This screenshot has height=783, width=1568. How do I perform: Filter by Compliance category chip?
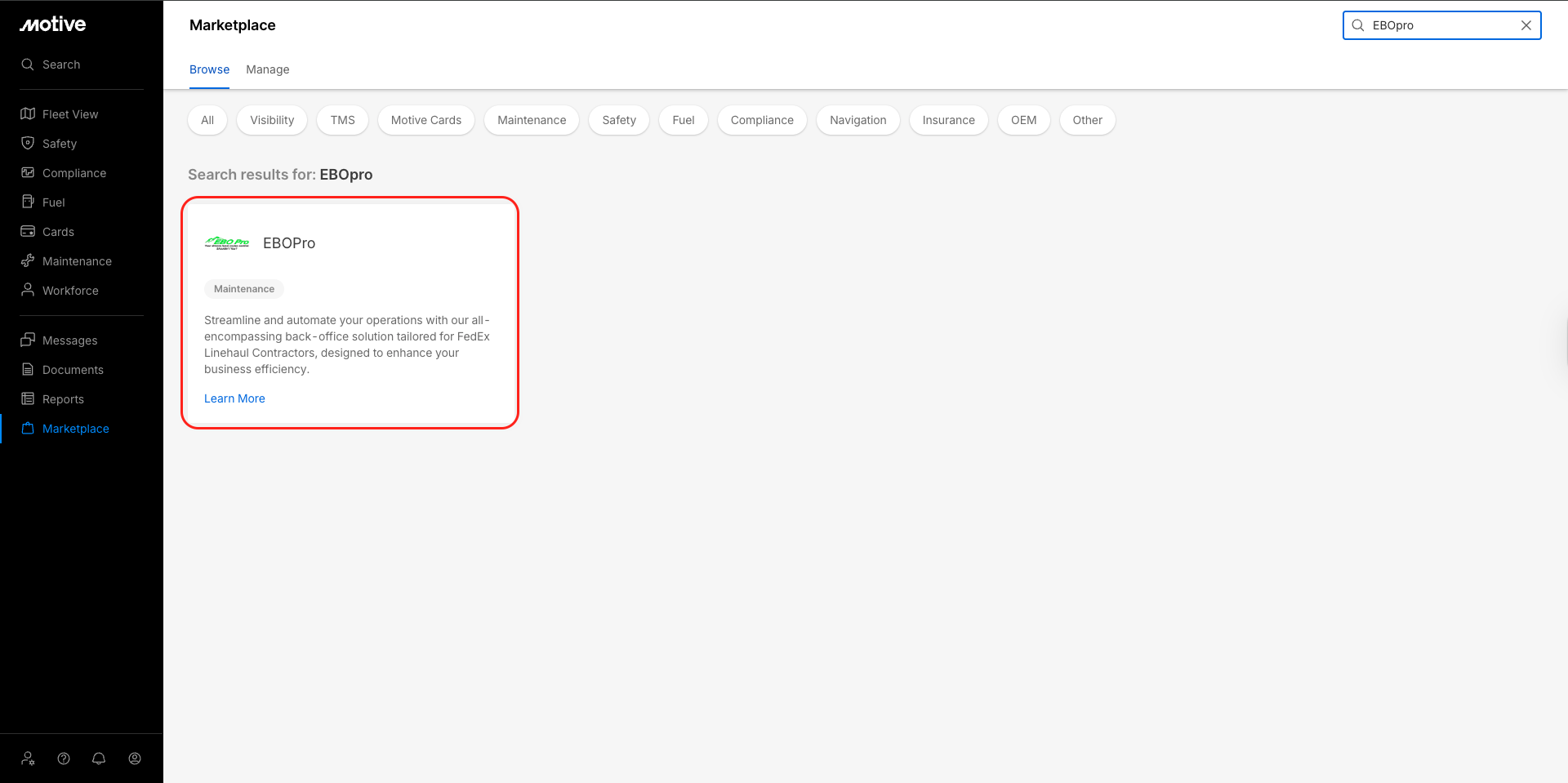[762, 120]
